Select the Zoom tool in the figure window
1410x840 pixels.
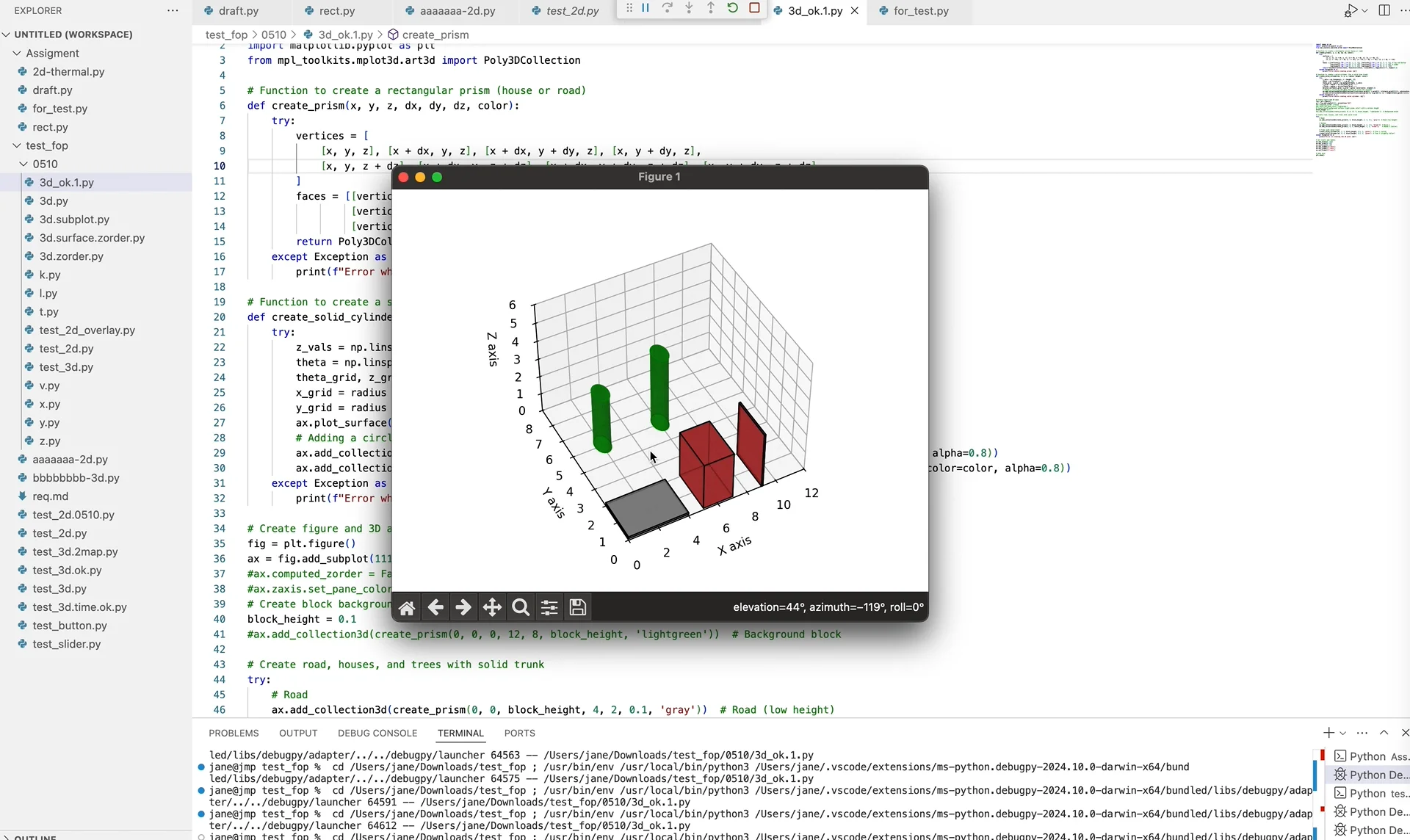(521, 607)
